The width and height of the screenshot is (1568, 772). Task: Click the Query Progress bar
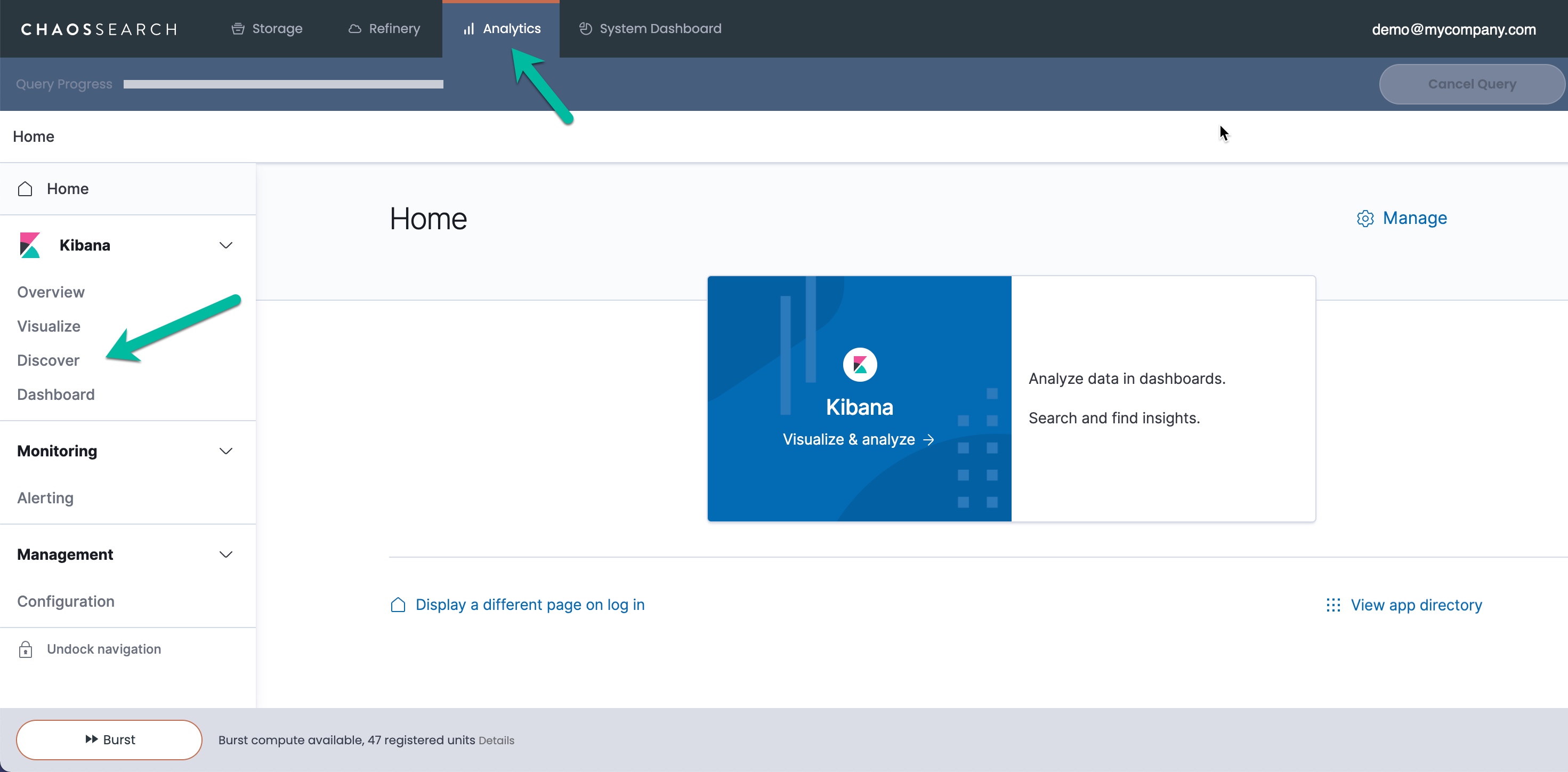(x=283, y=84)
